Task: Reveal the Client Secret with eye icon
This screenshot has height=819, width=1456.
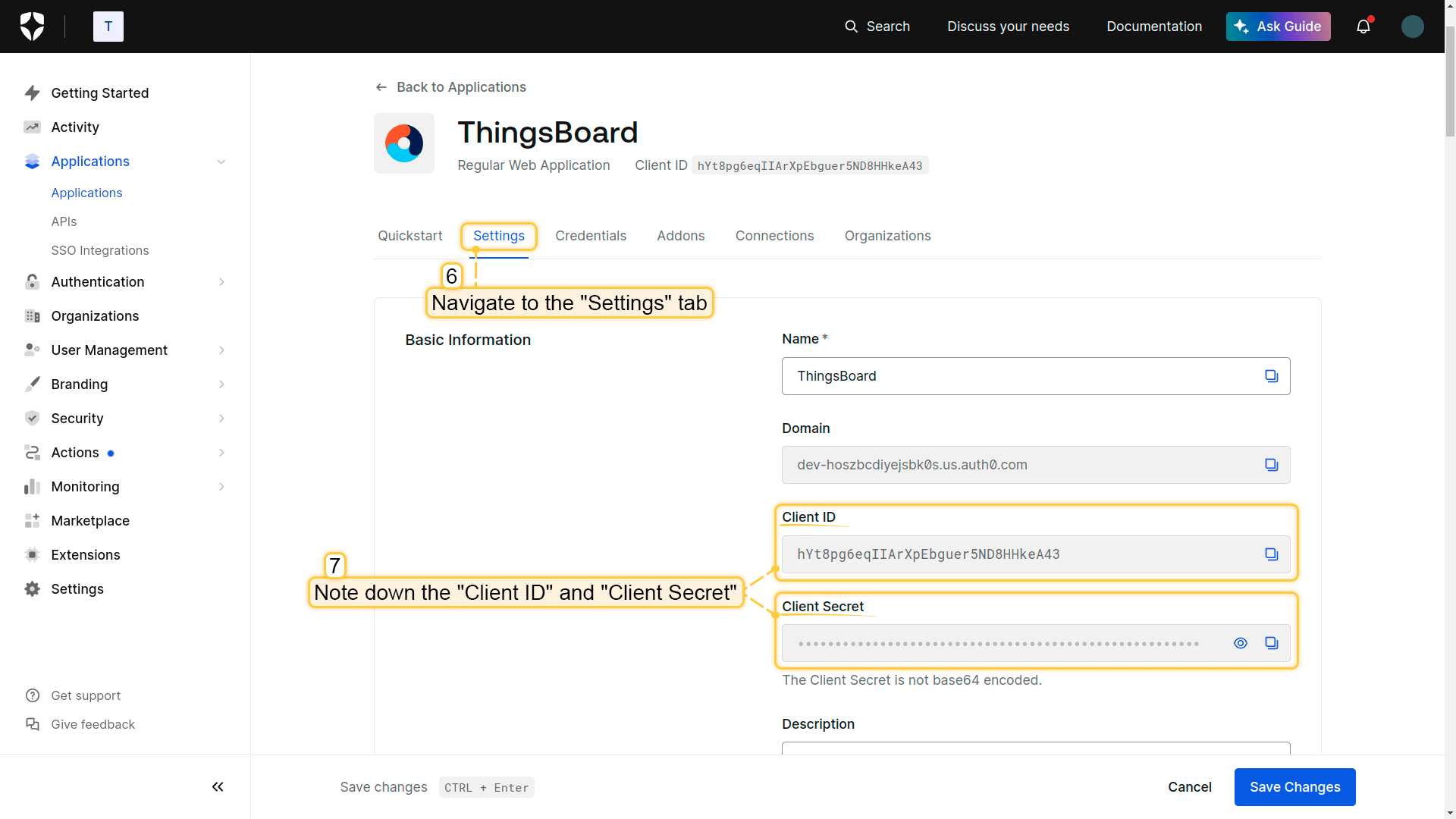Action: [x=1240, y=643]
